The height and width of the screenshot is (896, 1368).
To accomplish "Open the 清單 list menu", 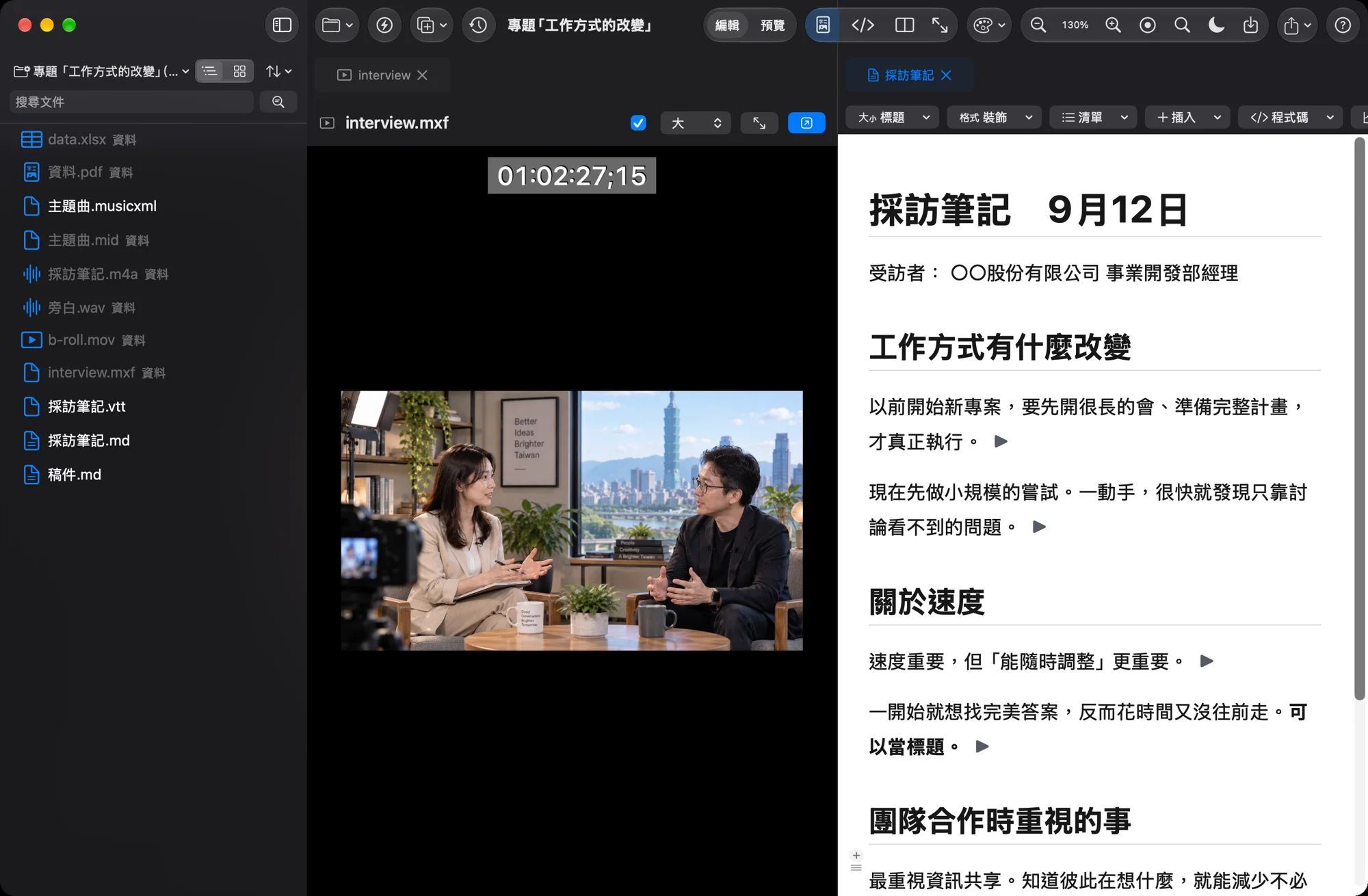I will coord(1094,118).
